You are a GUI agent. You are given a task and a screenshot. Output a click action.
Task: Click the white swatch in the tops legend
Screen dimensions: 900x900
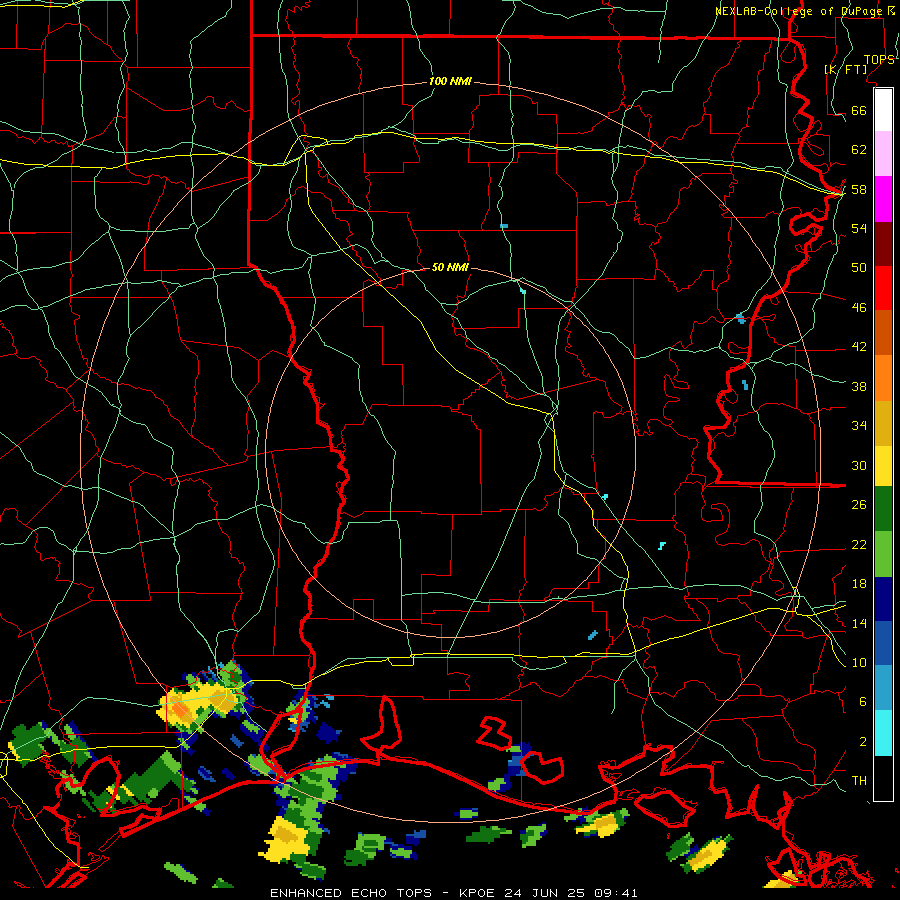(x=883, y=110)
